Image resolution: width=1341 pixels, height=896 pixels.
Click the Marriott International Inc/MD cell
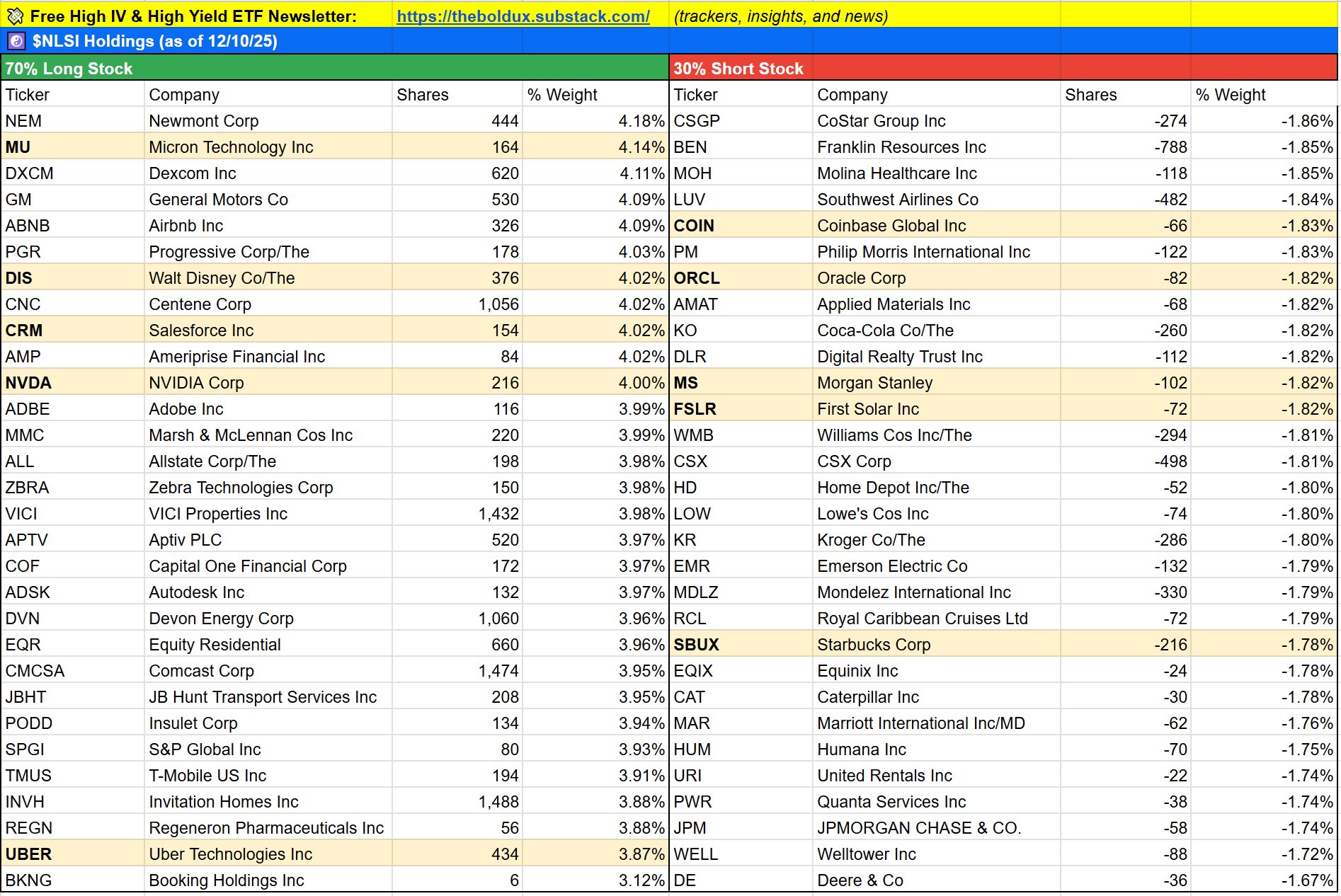point(937,723)
